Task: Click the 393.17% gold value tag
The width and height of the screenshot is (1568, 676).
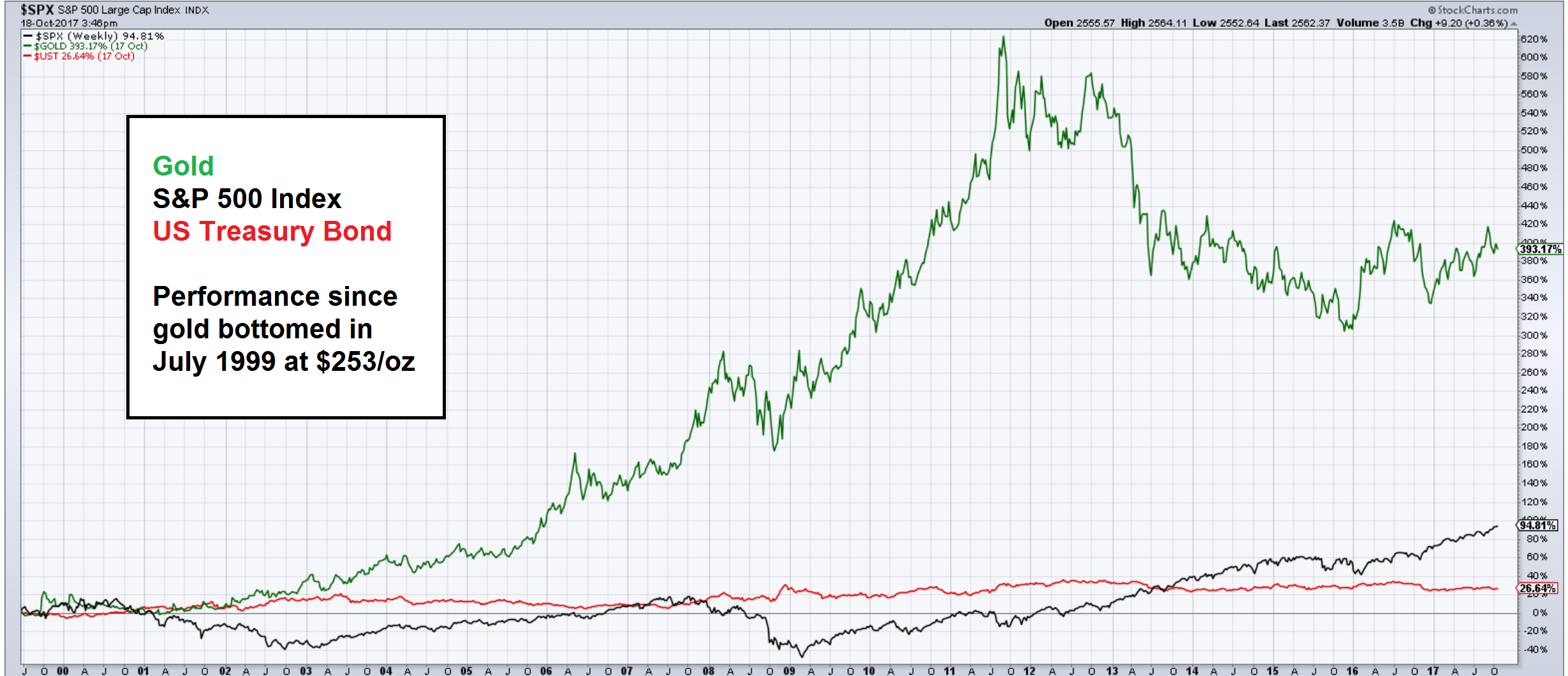Action: pyautogui.click(x=1539, y=249)
